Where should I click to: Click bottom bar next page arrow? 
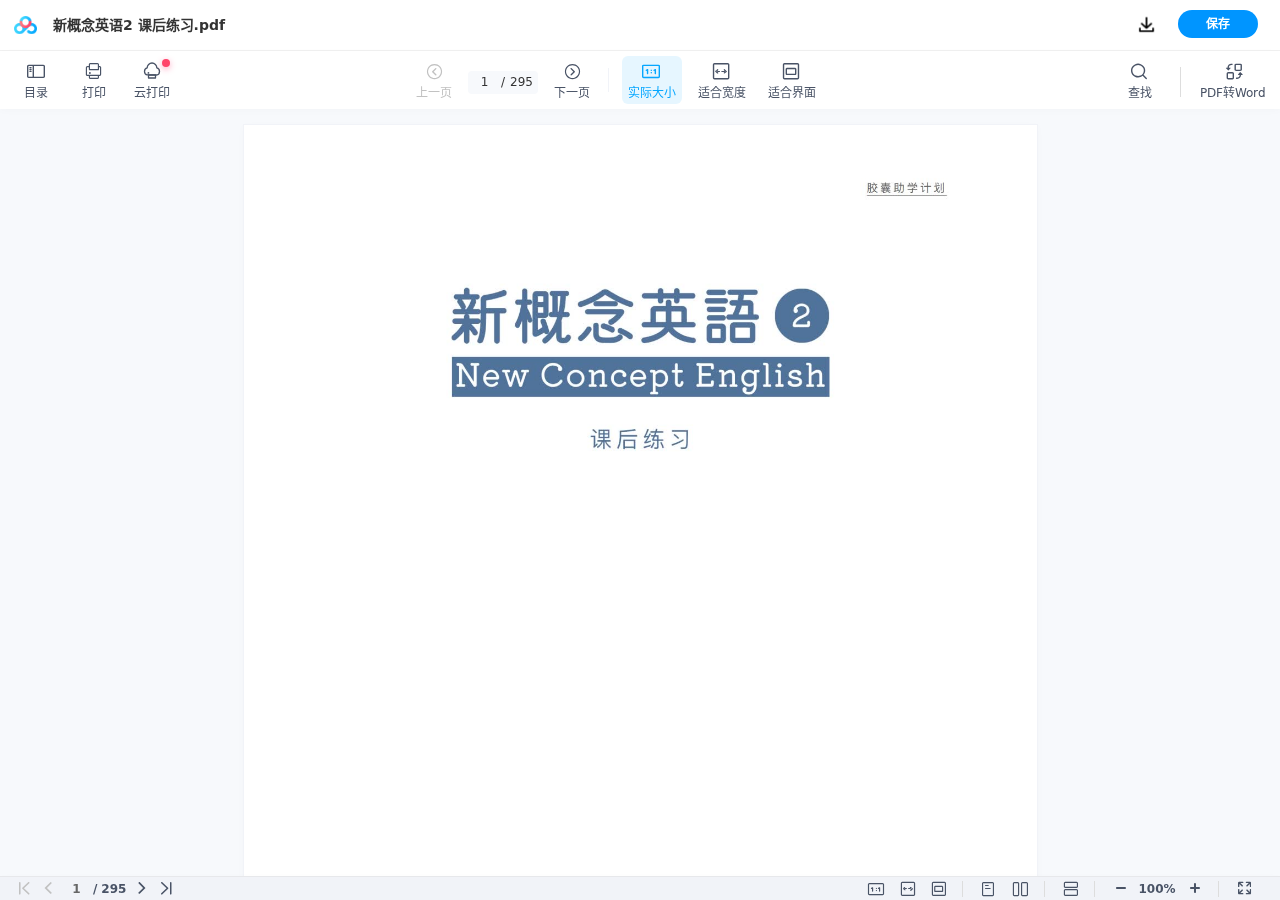141,888
